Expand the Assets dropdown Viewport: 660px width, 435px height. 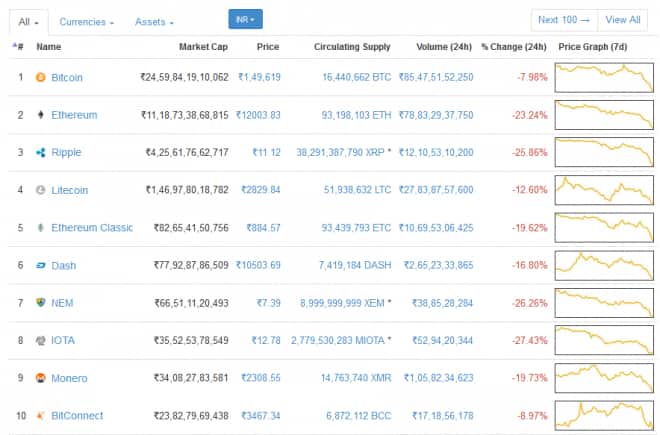point(154,21)
